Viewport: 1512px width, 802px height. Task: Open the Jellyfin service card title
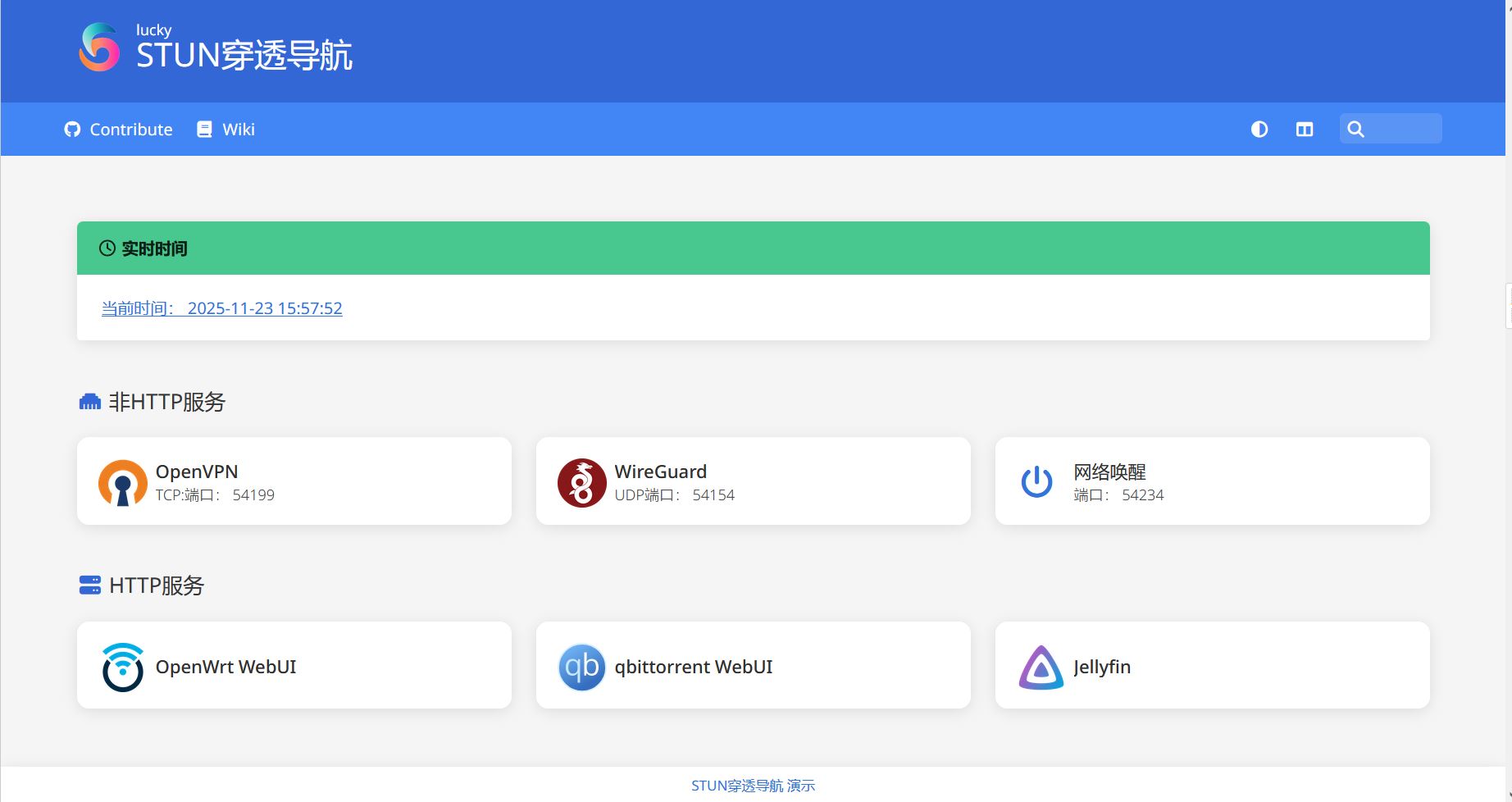pos(1101,667)
